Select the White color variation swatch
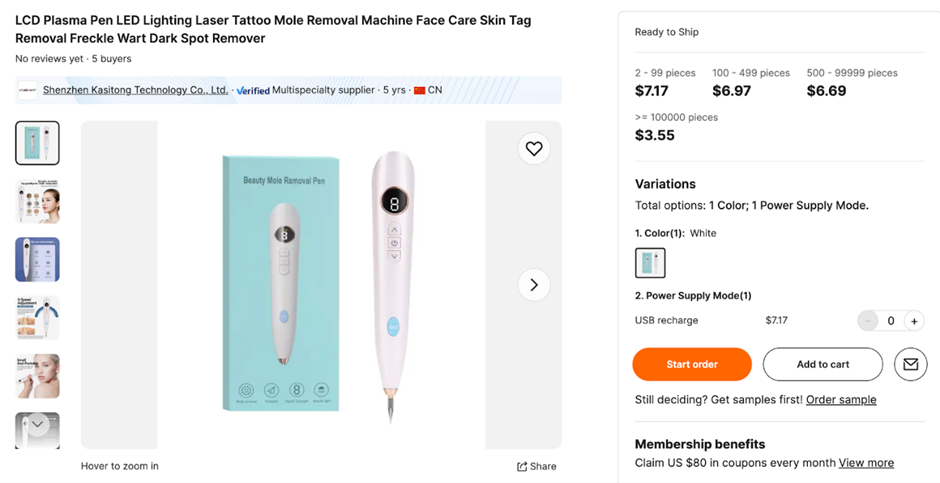The image size is (940, 483). [650, 263]
